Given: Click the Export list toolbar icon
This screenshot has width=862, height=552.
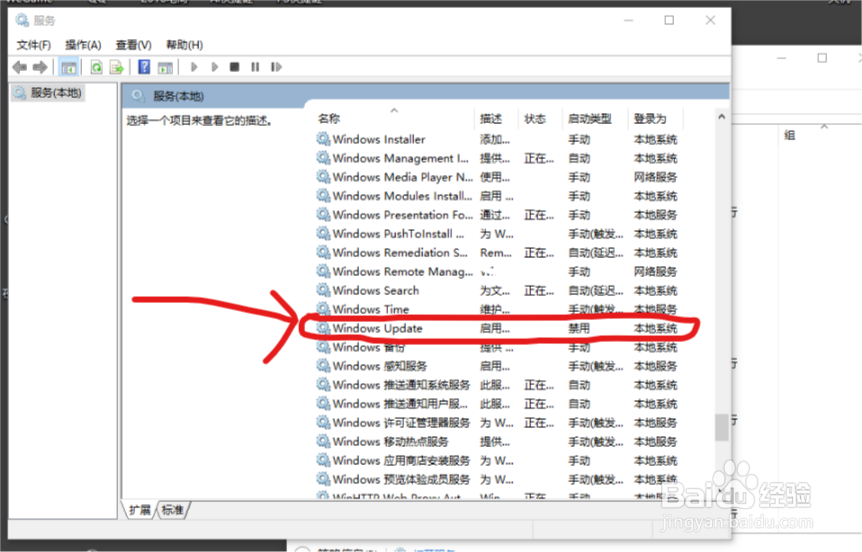Looking at the screenshot, I should [117, 67].
